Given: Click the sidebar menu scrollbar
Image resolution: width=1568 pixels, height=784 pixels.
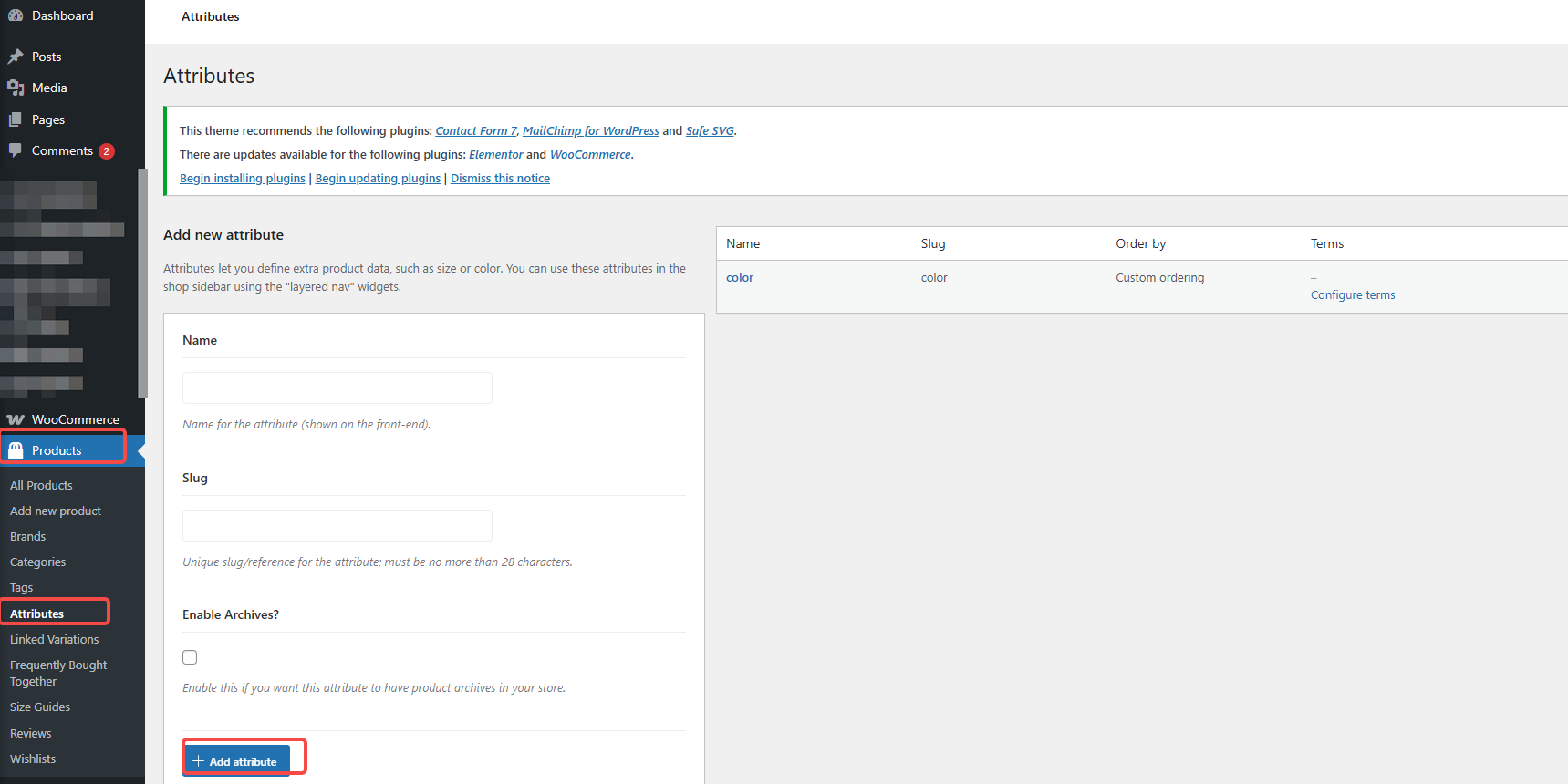Looking at the screenshot, I should 141,283.
